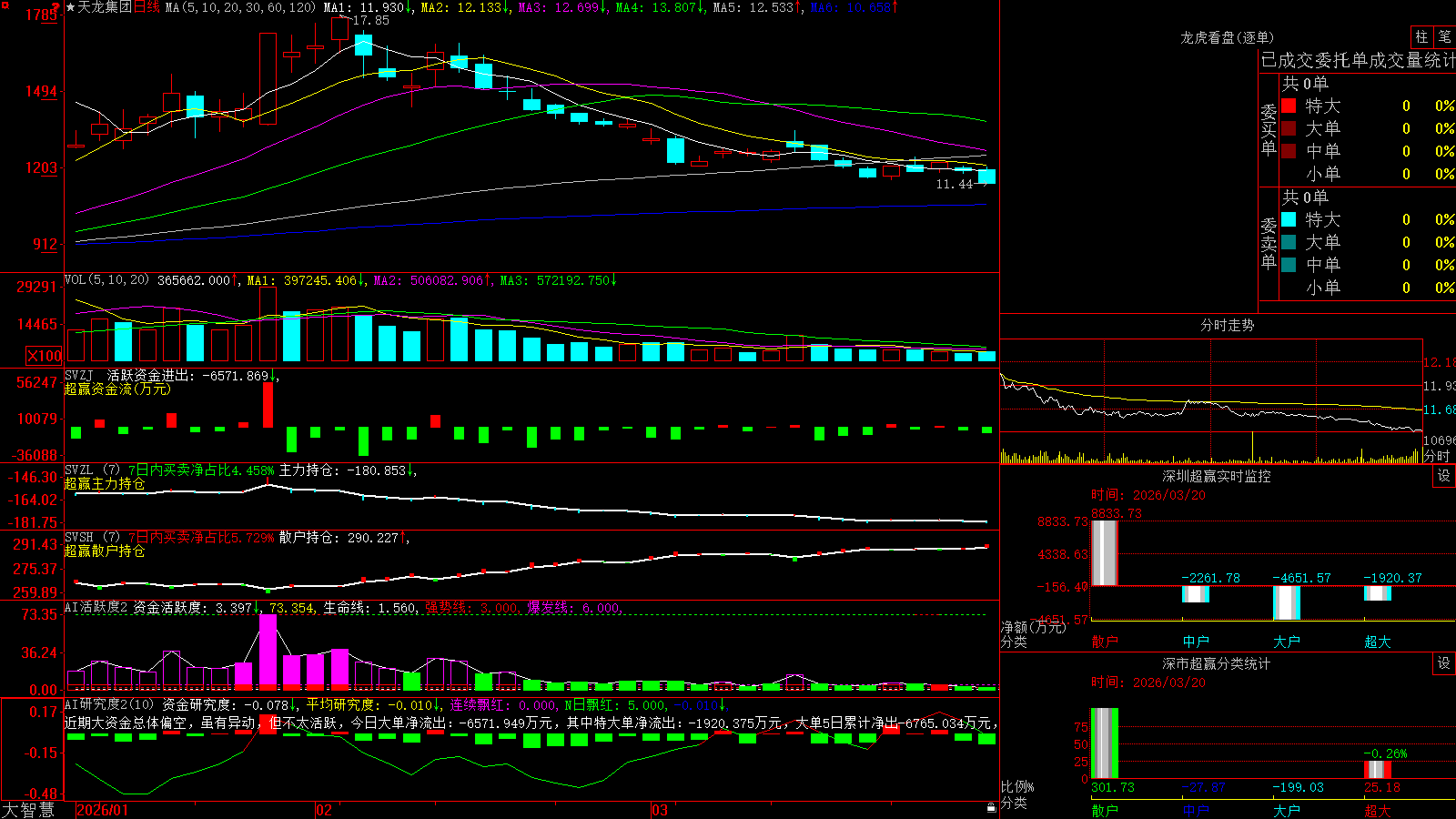Click the lock icon at chart bottom-right

(992, 807)
